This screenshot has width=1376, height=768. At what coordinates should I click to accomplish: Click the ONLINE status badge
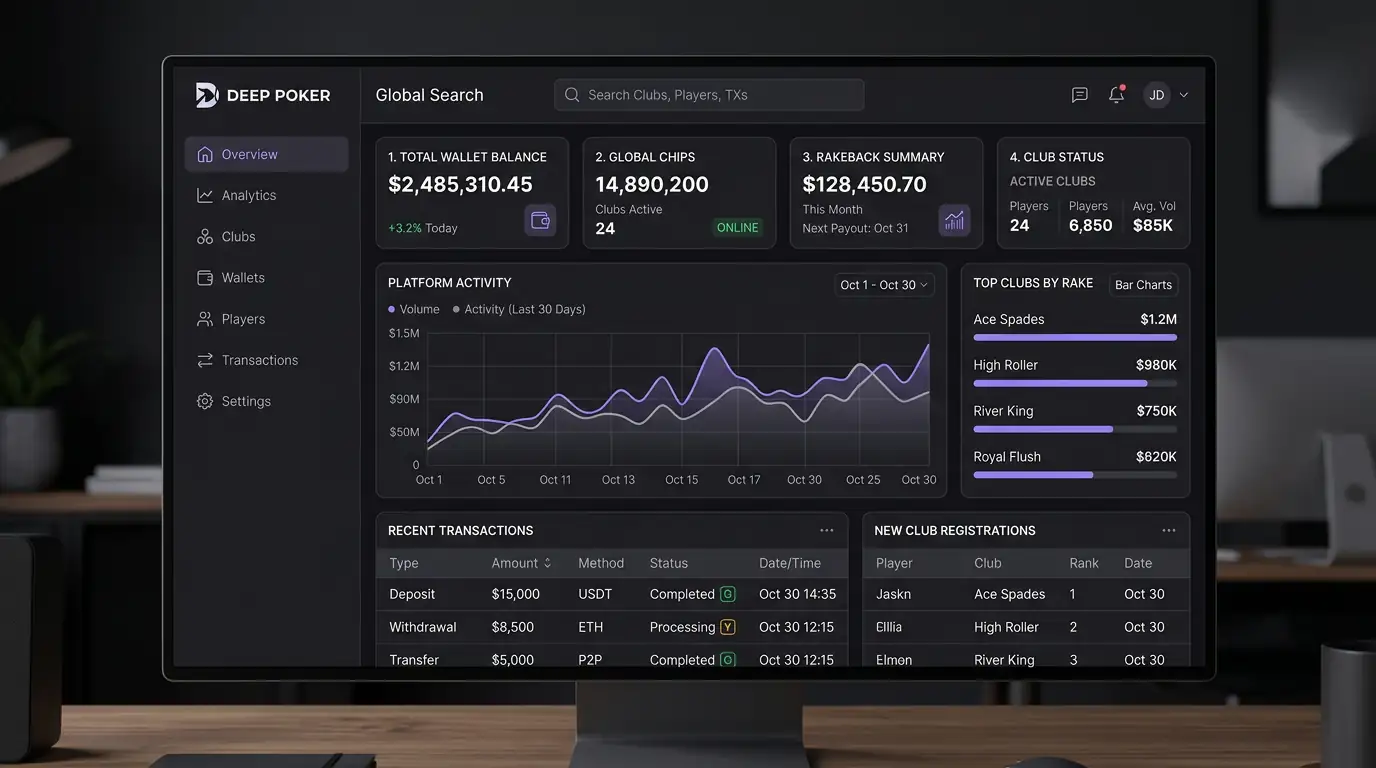tap(737, 227)
